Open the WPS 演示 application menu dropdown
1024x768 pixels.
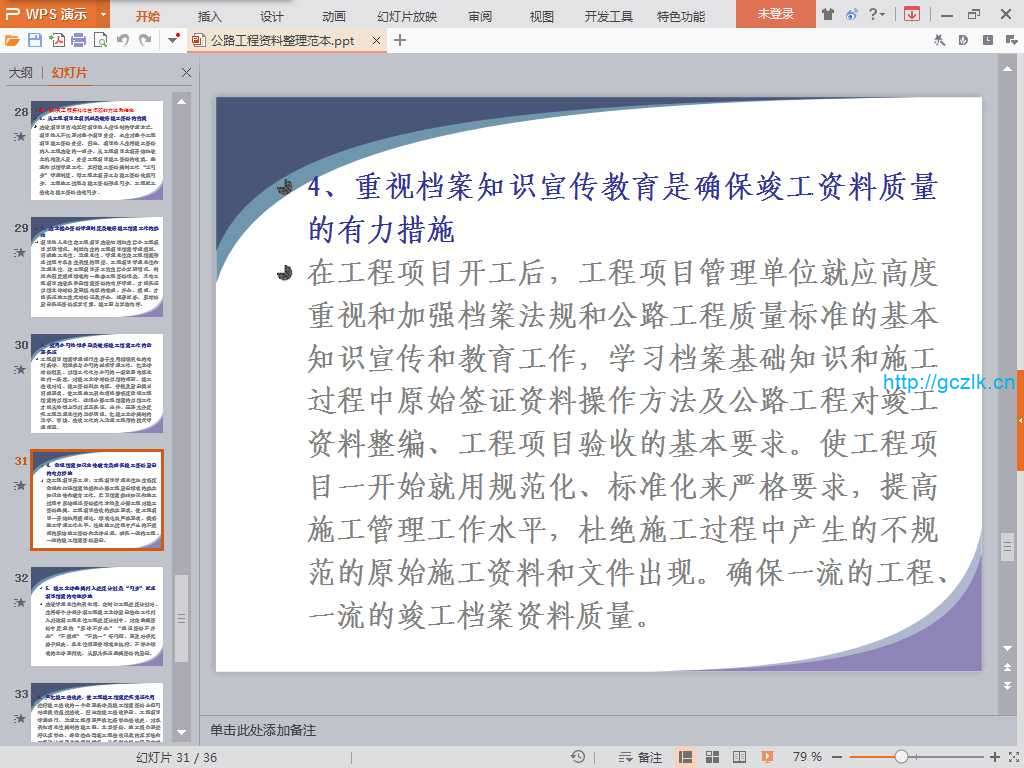coord(104,14)
